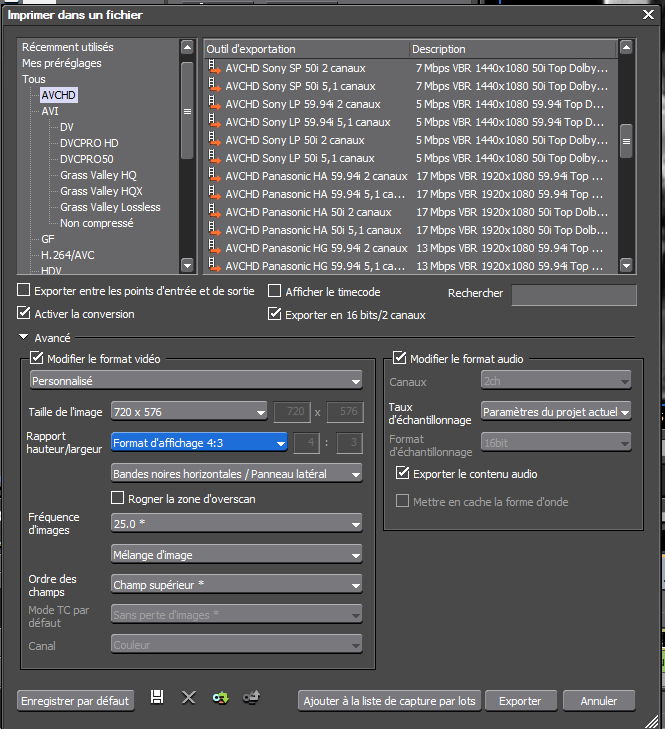Collapse the Avancé section
This screenshot has width=665, height=729.
pos(23,337)
